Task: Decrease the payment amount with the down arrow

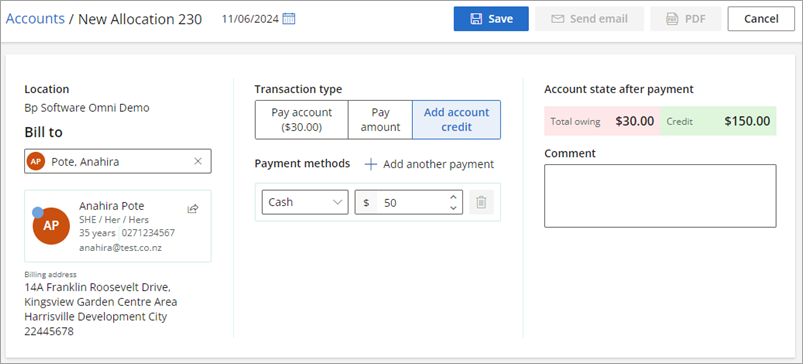Action: point(453,208)
